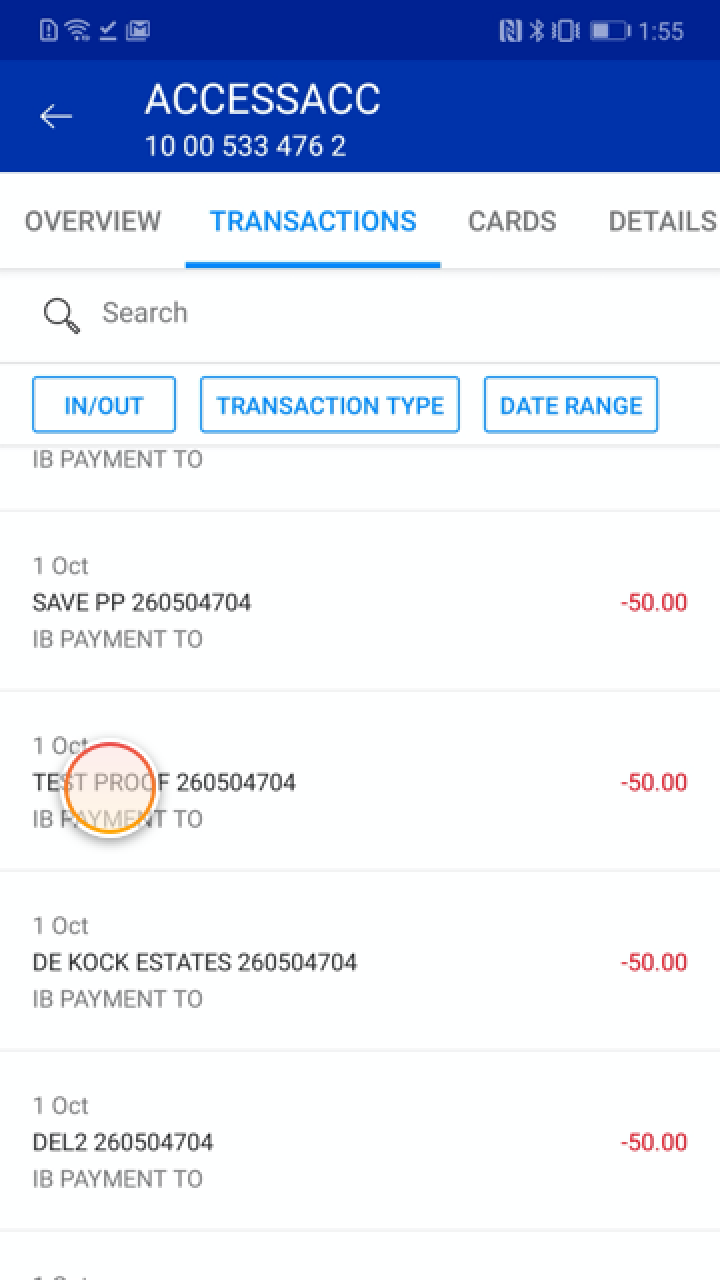Image resolution: width=720 pixels, height=1280 pixels.
Task: Tap the Wi-Fi status icon
Action: click(x=77, y=31)
